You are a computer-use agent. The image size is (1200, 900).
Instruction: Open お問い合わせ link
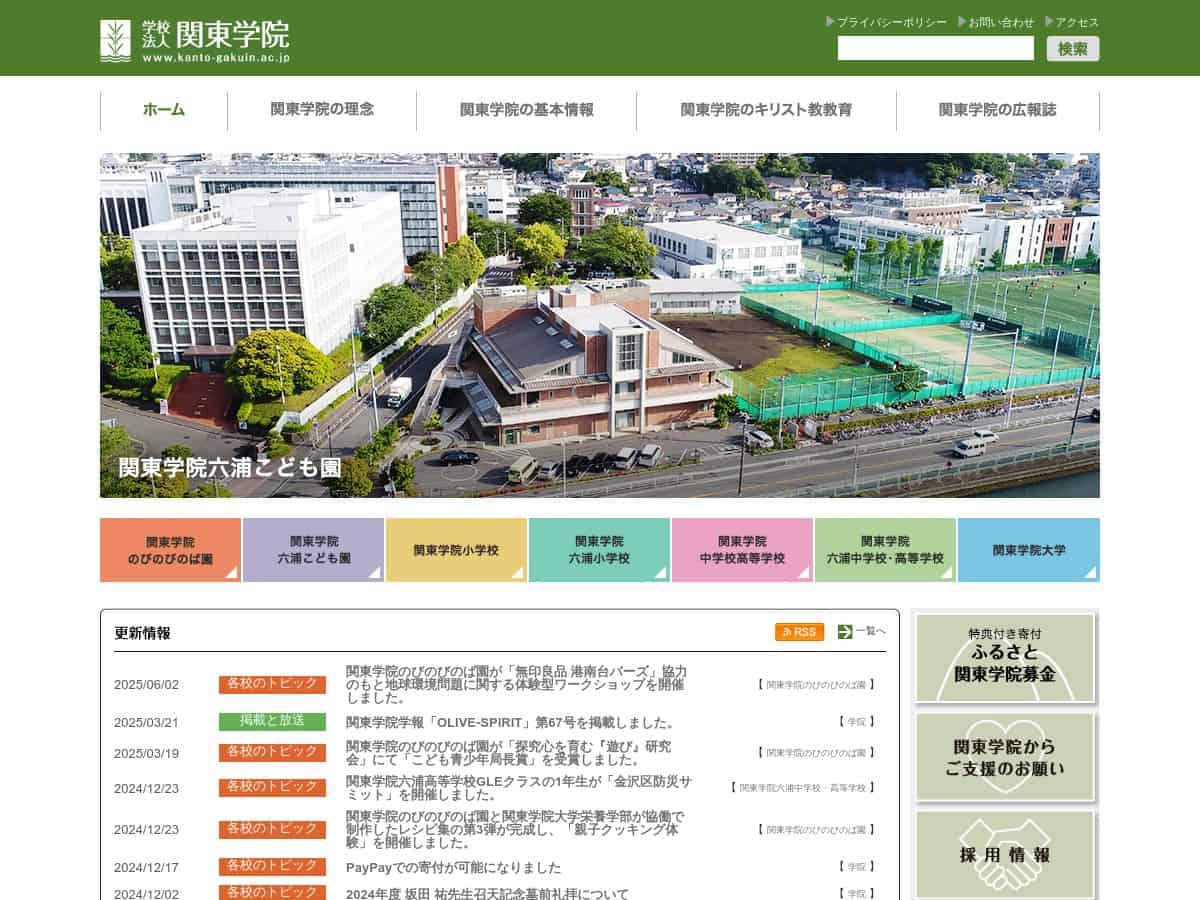996,22
